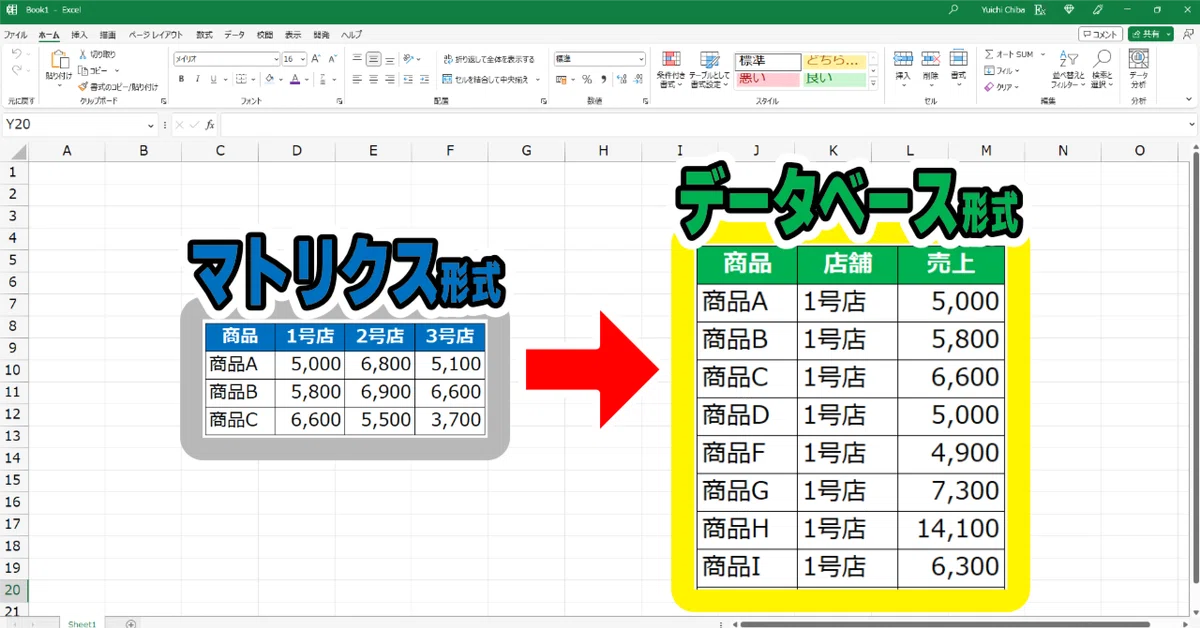Switch to the データ tab

(x=234, y=34)
